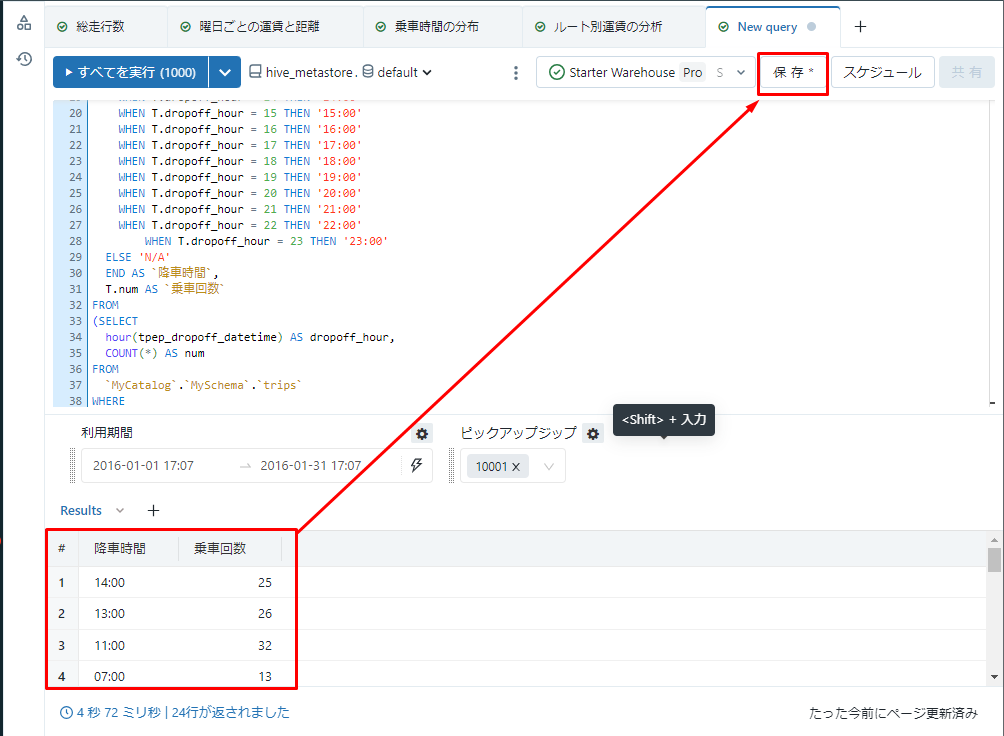The width and height of the screenshot is (1004, 736).
Task: Click the T.num AS 乗車回数 line
Action: coord(165,289)
